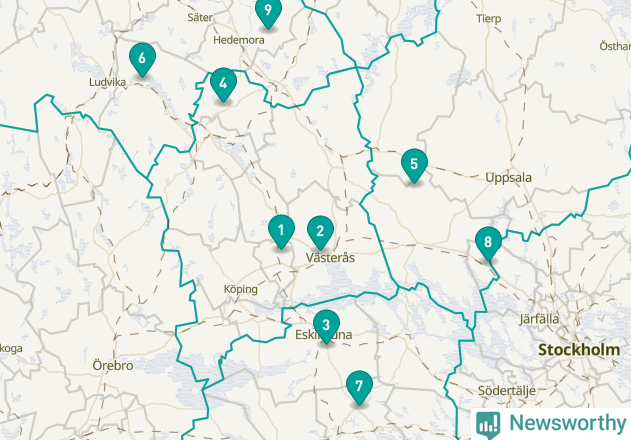Select the Örebro label on map
Screen dimensions: 631x440
[113, 366]
